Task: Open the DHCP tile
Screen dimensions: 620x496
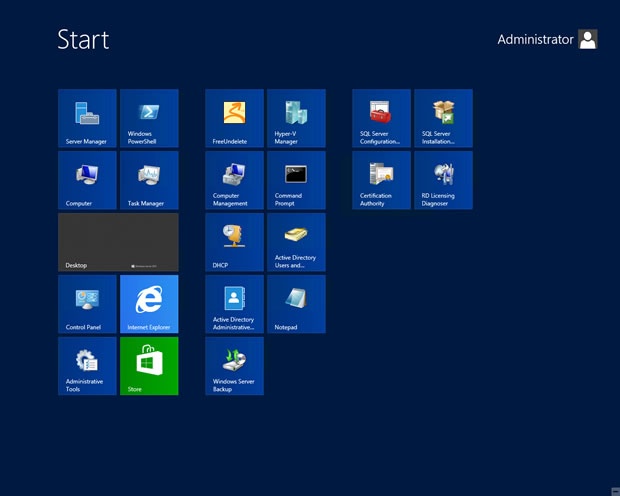Action: (x=234, y=242)
